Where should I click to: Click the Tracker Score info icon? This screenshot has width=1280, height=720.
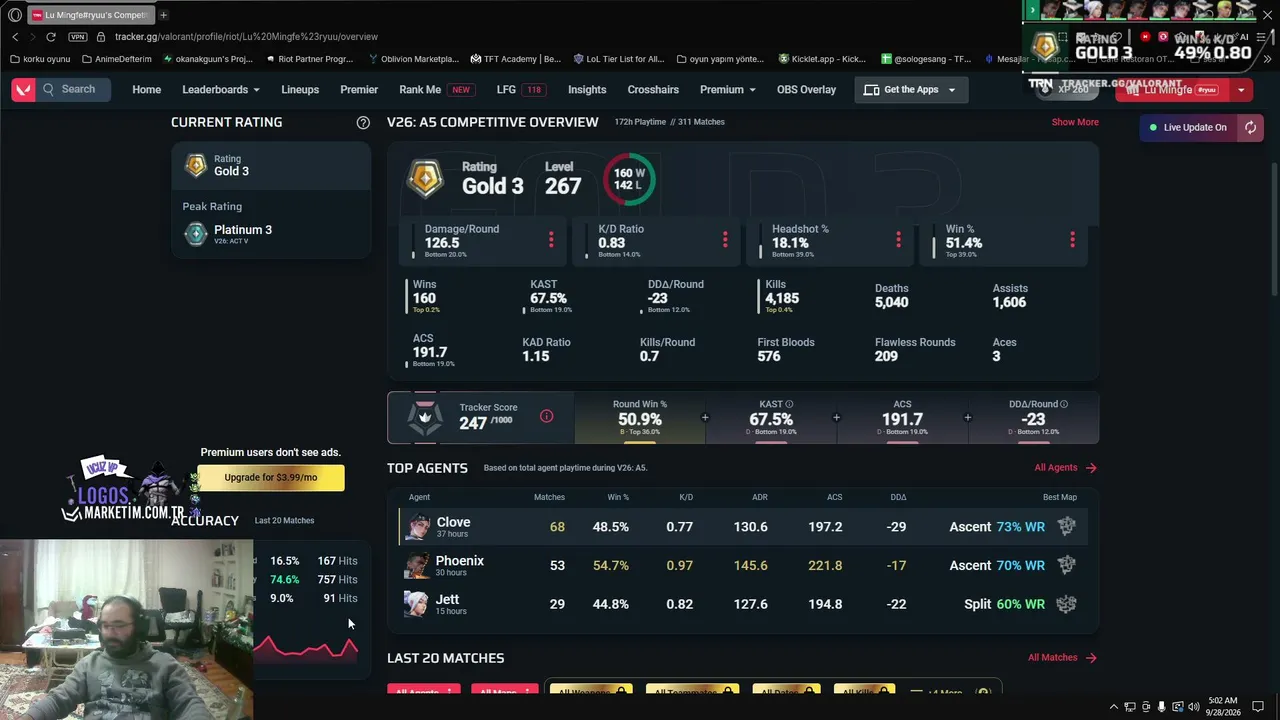click(x=546, y=416)
